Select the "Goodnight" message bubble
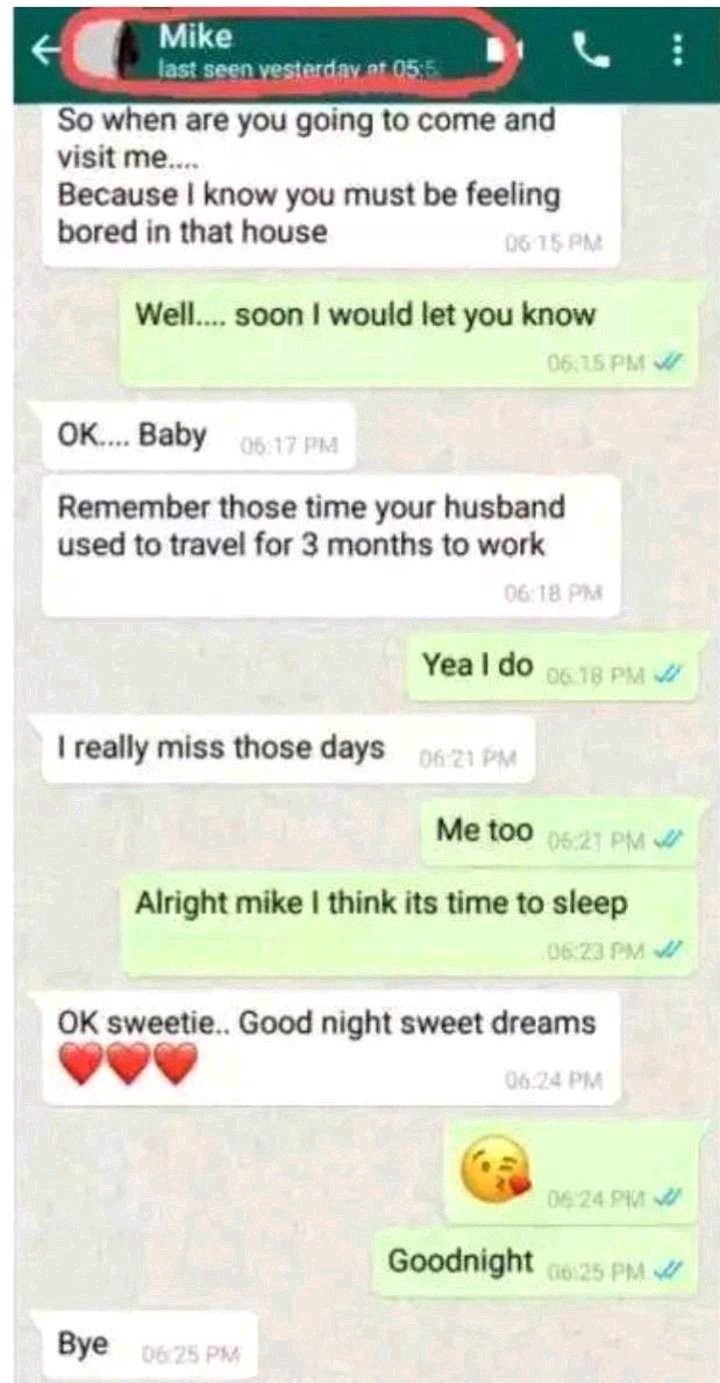Screen dimensions: 720x1383 (537, 1264)
